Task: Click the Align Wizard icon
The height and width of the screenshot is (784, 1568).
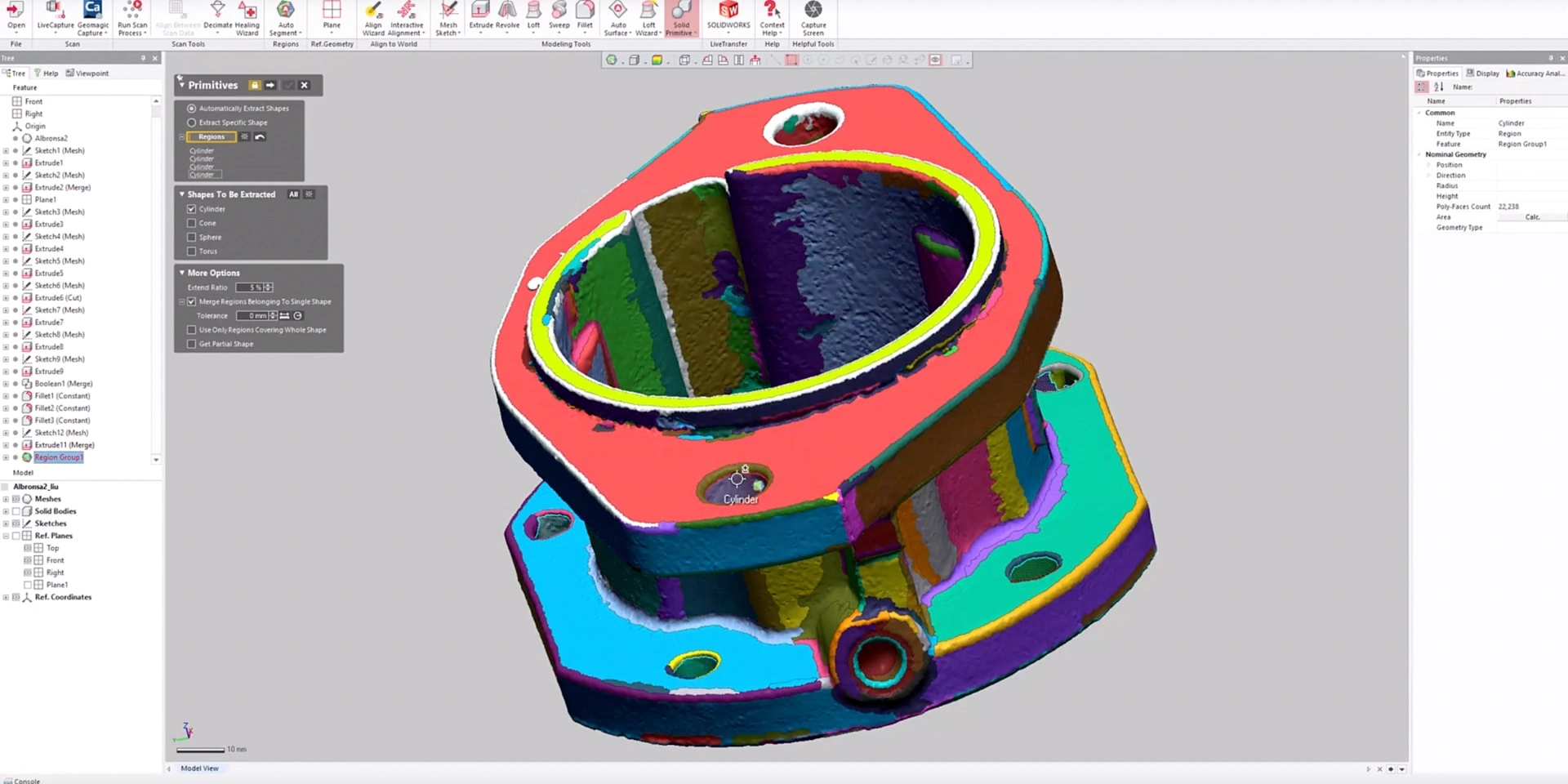Action: click(x=373, y=18)
